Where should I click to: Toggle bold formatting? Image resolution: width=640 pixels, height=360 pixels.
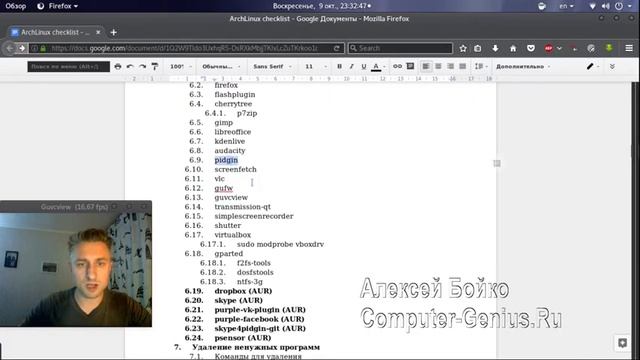(x=339, y=67)
